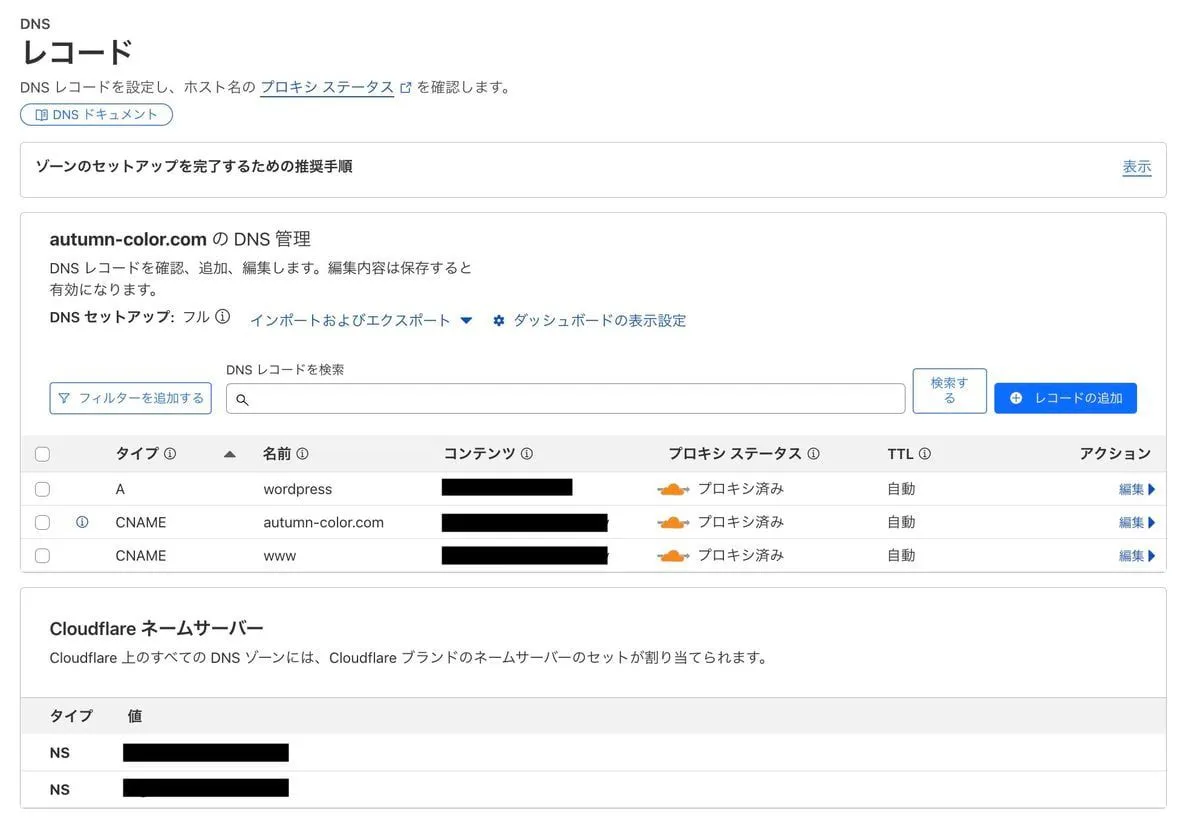Click フィルターを追加する button
1200x837 pixels.
coord(131,398)
